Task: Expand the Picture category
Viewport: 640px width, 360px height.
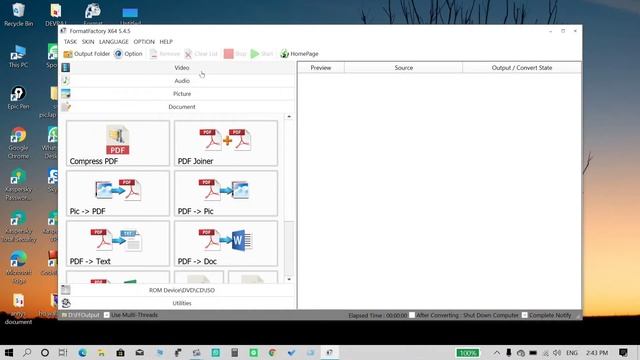Action: coord(178,94)
